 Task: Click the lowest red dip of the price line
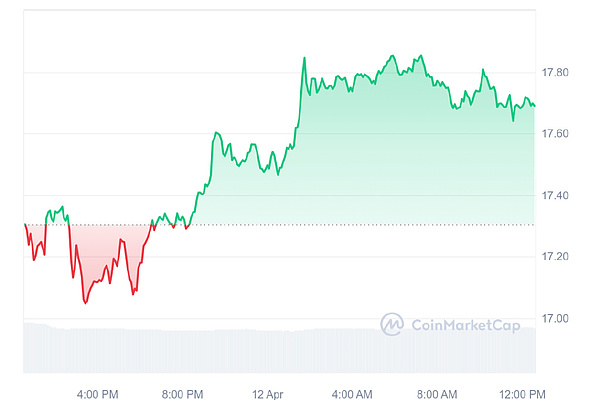85,302
